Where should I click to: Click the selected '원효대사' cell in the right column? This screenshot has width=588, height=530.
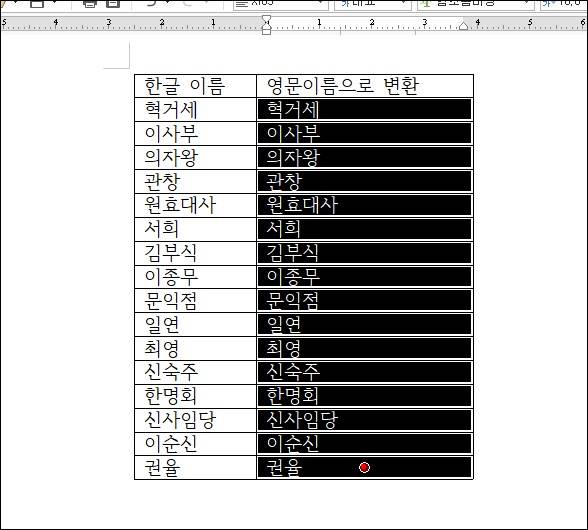tap(364, 205)
